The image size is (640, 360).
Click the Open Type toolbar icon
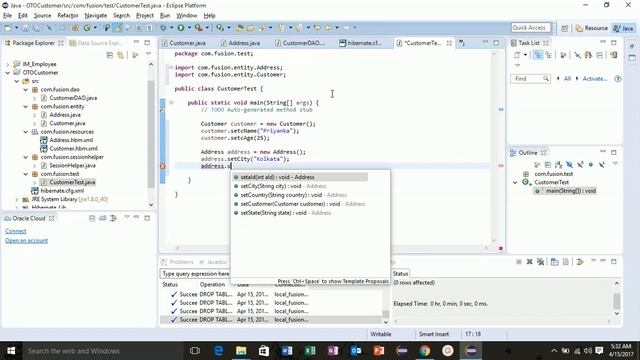coord(239,28)
